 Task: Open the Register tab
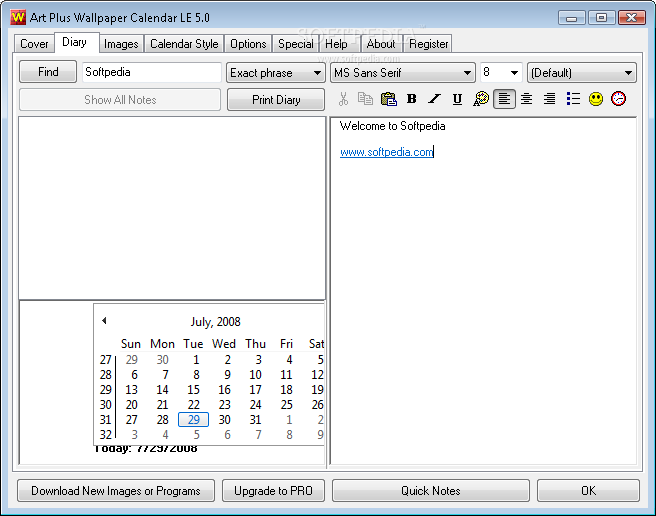[428, 44]
